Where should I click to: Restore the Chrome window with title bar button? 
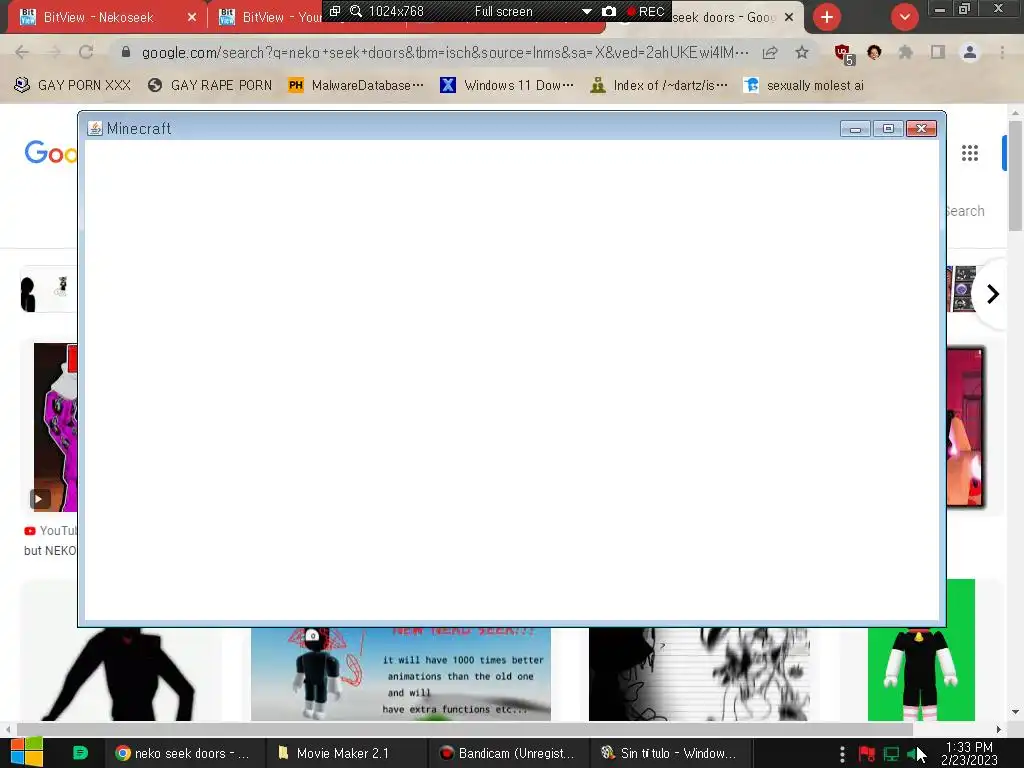(x=965, y=9)
